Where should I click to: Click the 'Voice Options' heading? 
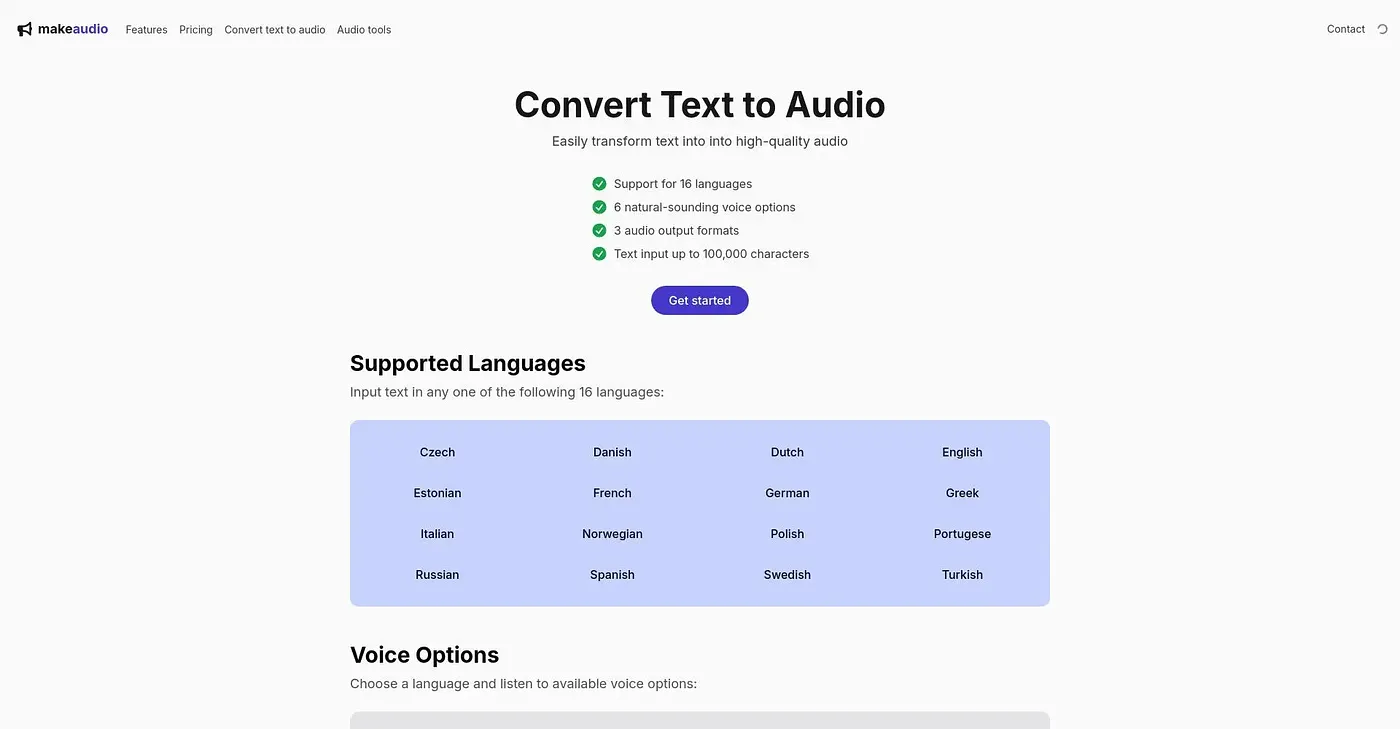click(424, 655)
